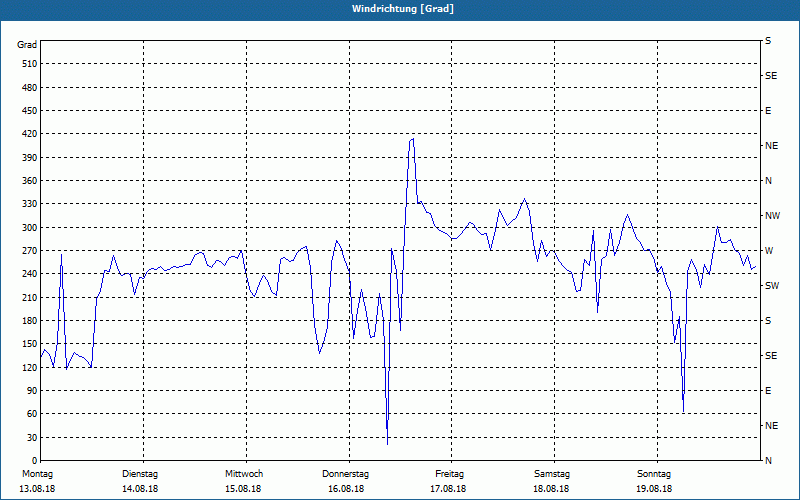Click the 510 y-axis value
800x500 pixels.
(30, 64)
